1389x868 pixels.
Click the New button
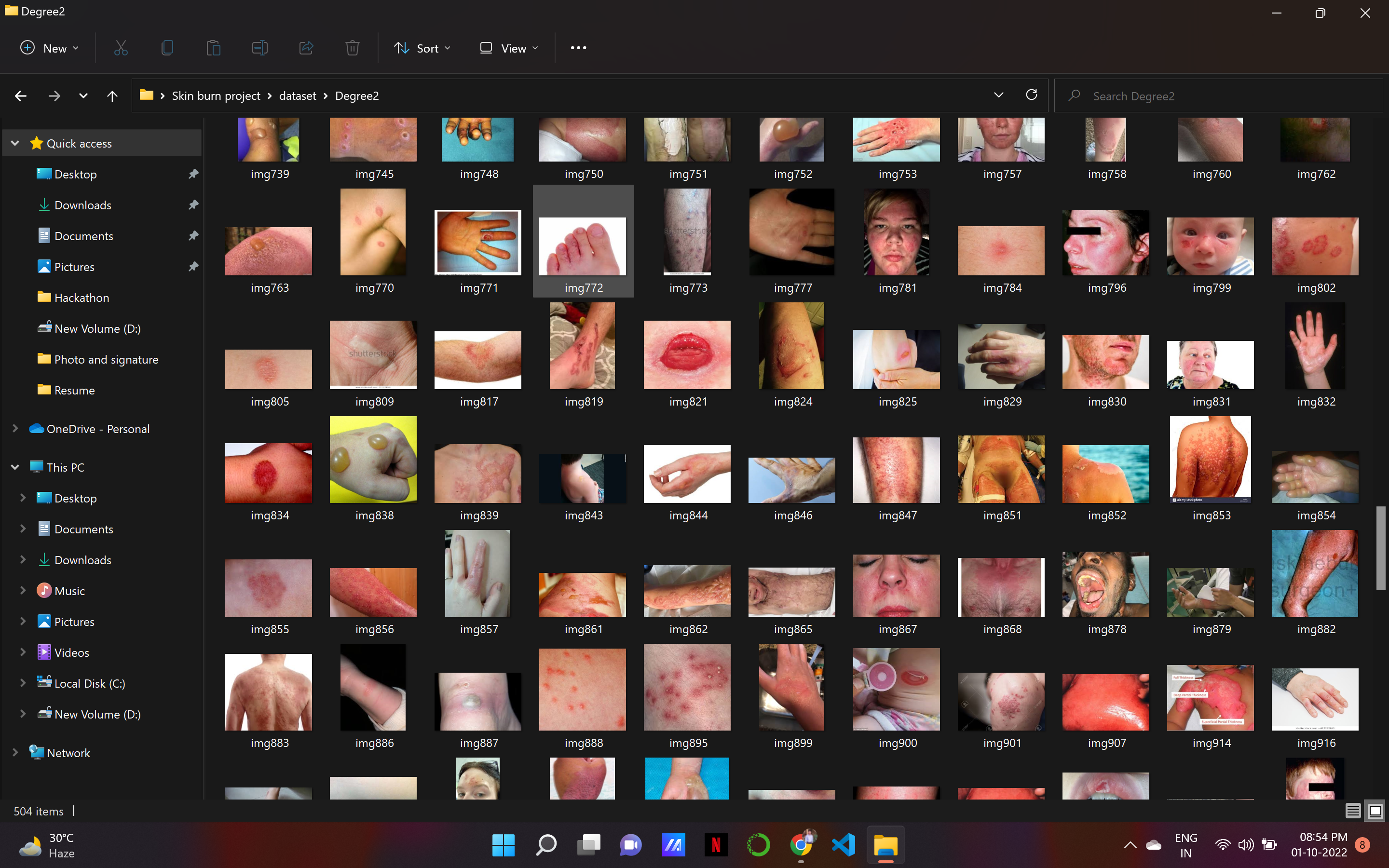click(49, 48)
